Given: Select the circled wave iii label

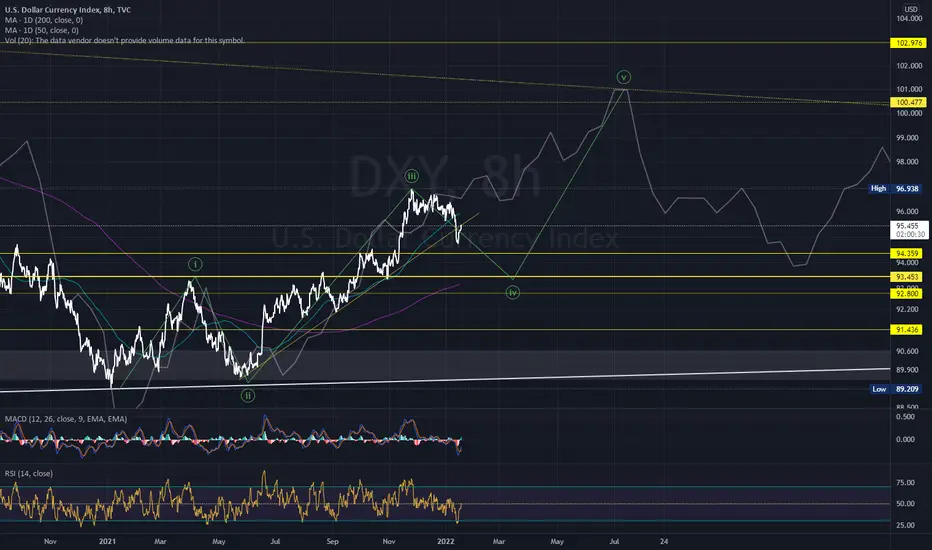Looking at the screenshot, I should tap(411, 176).
